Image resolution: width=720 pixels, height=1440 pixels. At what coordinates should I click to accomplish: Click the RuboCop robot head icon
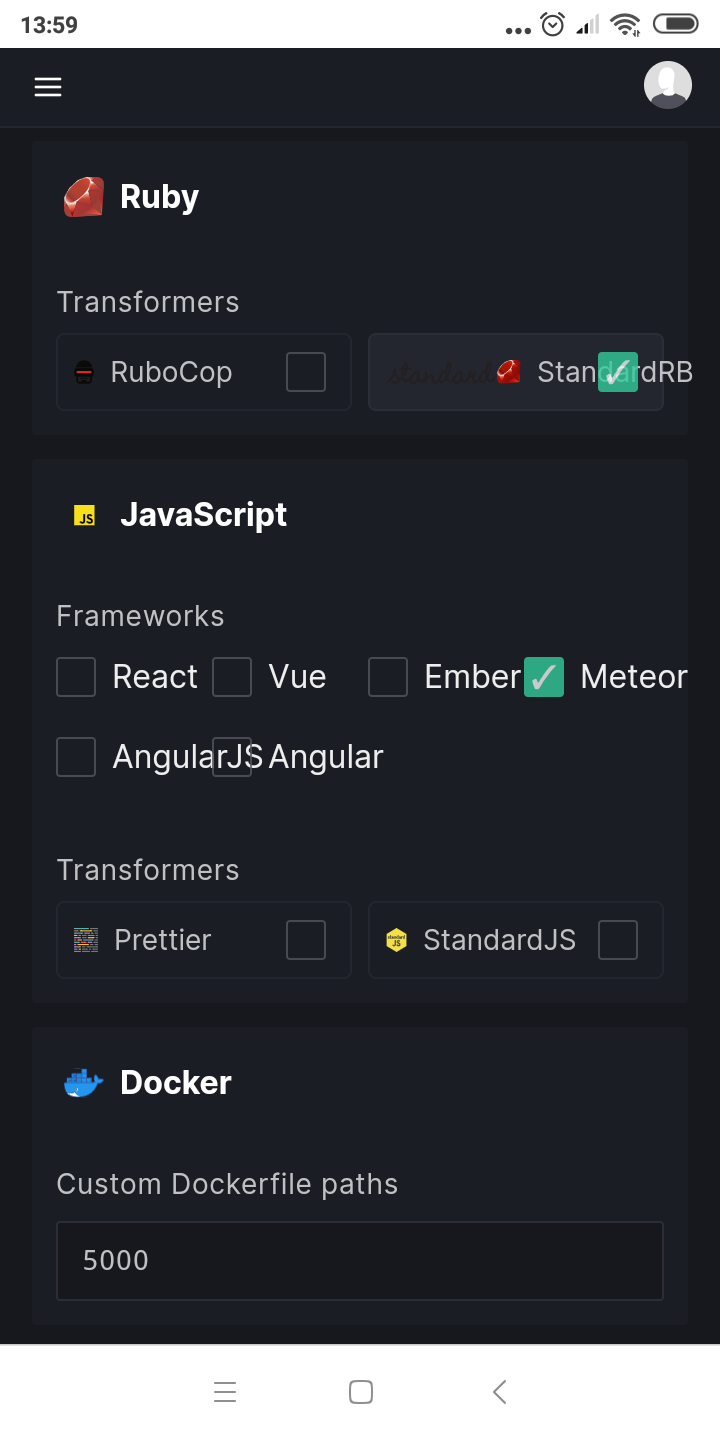(85, 373)
